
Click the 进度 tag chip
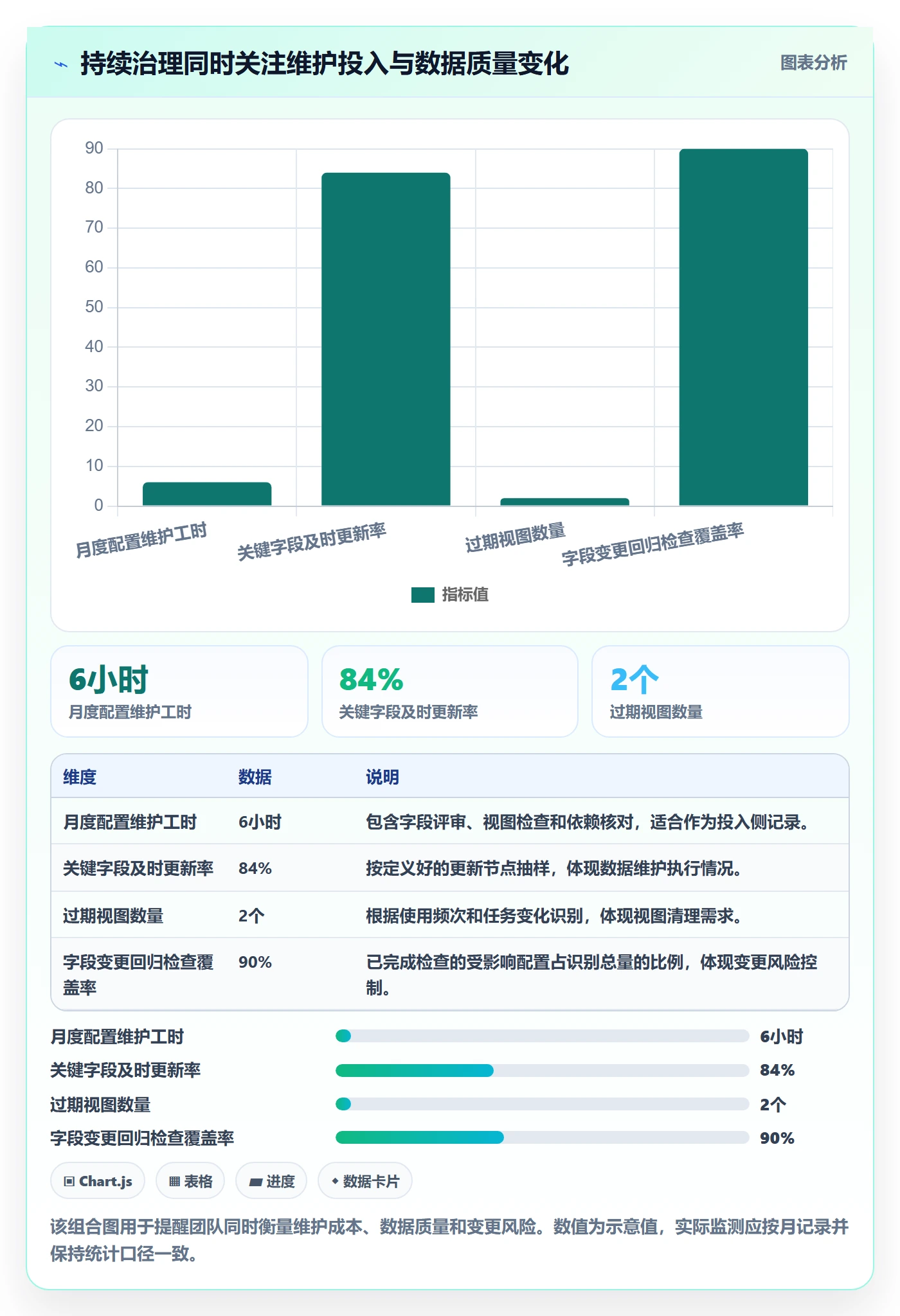[271, 1181]
